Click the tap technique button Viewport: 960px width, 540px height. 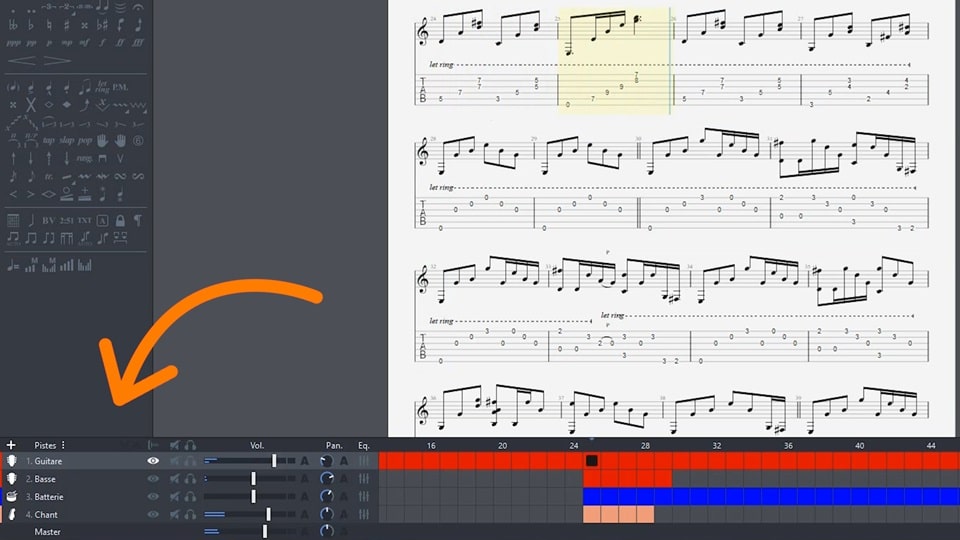tap(49, 140)
